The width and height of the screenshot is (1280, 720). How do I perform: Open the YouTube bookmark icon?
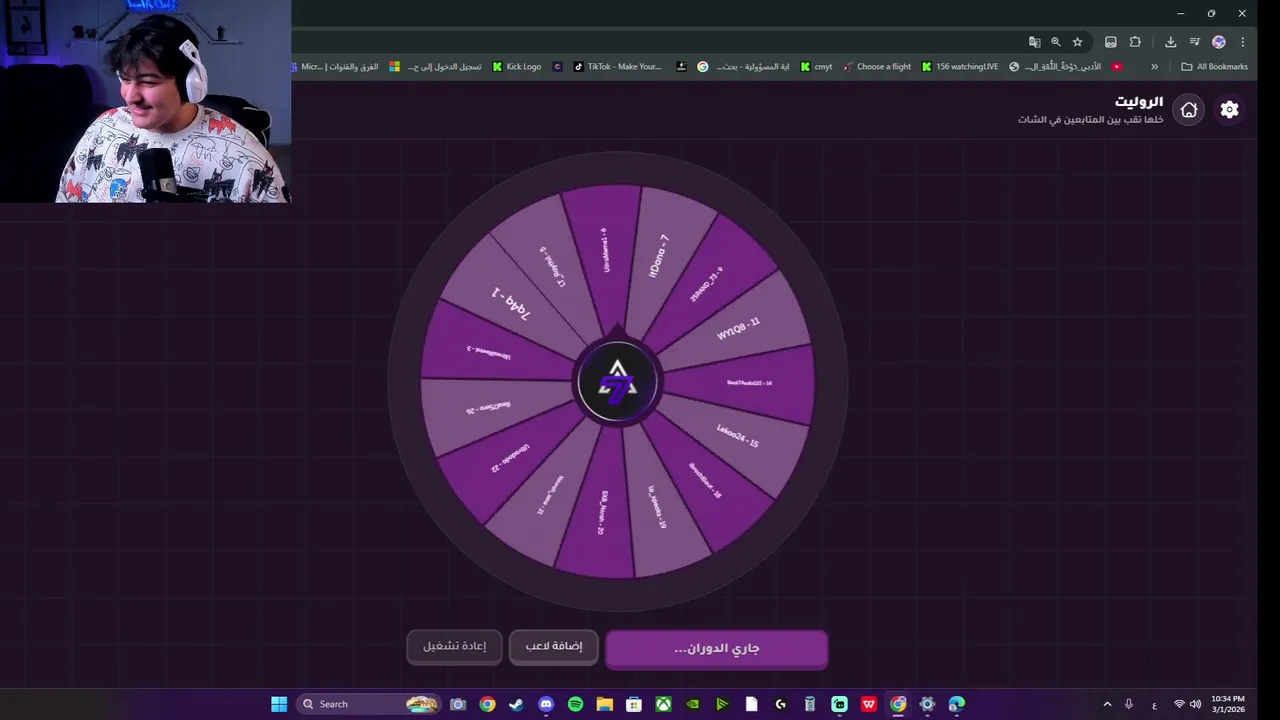1117,67
